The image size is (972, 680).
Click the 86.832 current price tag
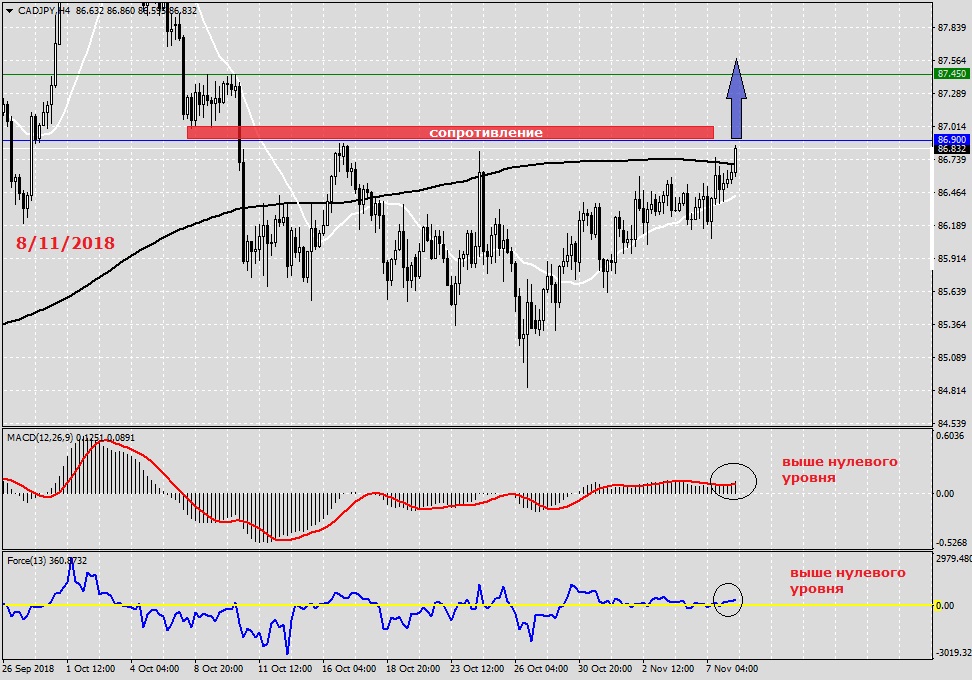point(951,149)
